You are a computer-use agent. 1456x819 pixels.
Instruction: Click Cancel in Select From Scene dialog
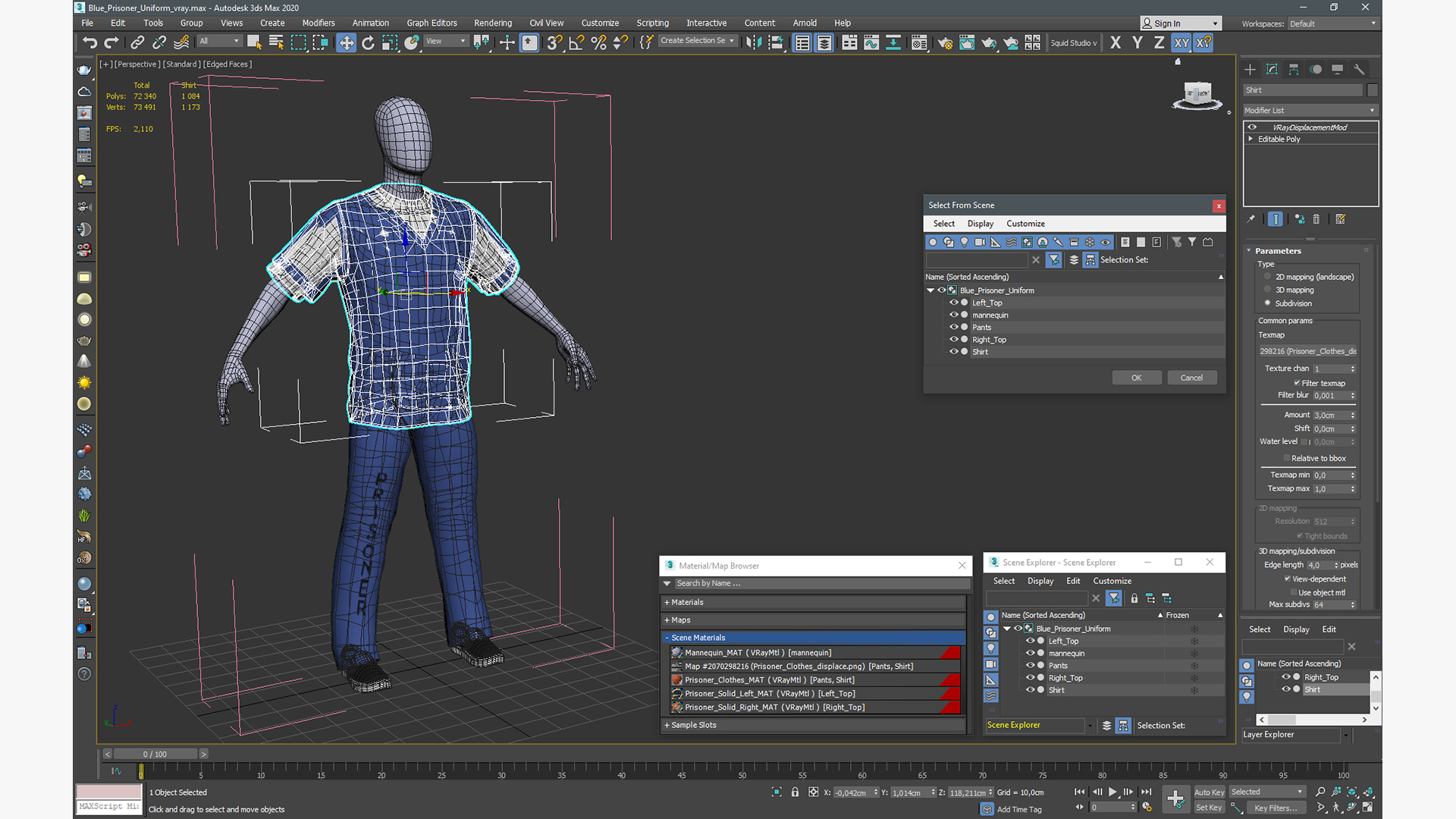pos(1191,378)
